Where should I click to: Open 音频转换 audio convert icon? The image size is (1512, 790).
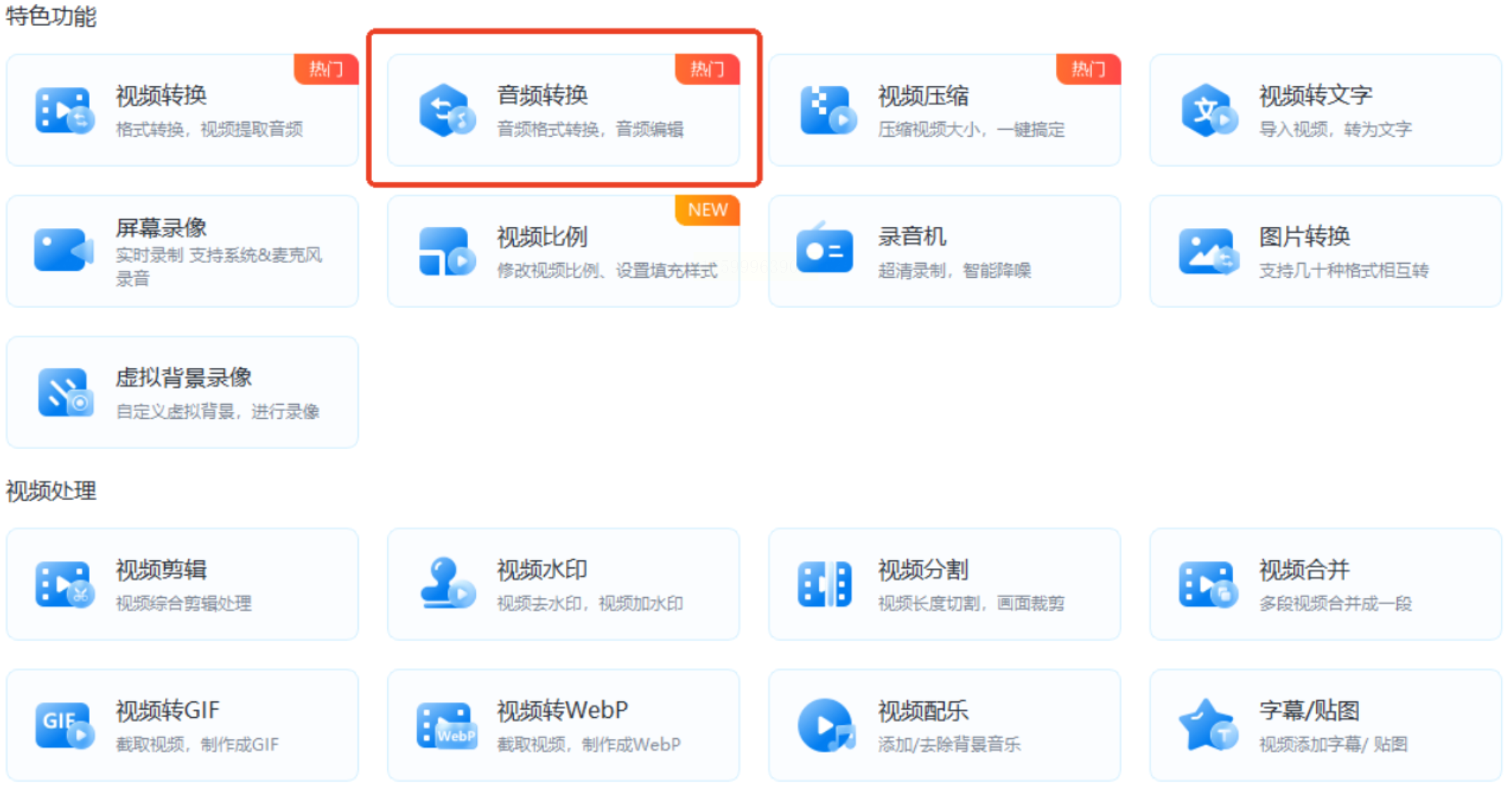[x=446, y=110]
